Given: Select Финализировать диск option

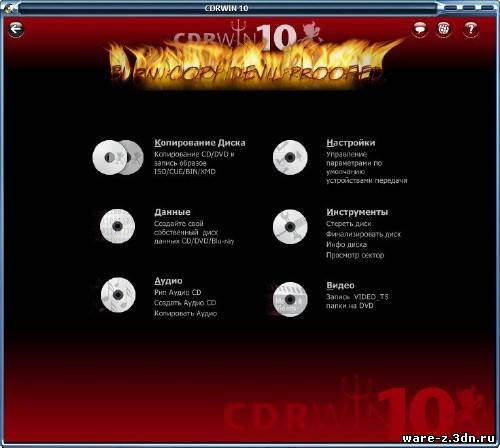Looking at the screenshot, I should tap(363, 234).
